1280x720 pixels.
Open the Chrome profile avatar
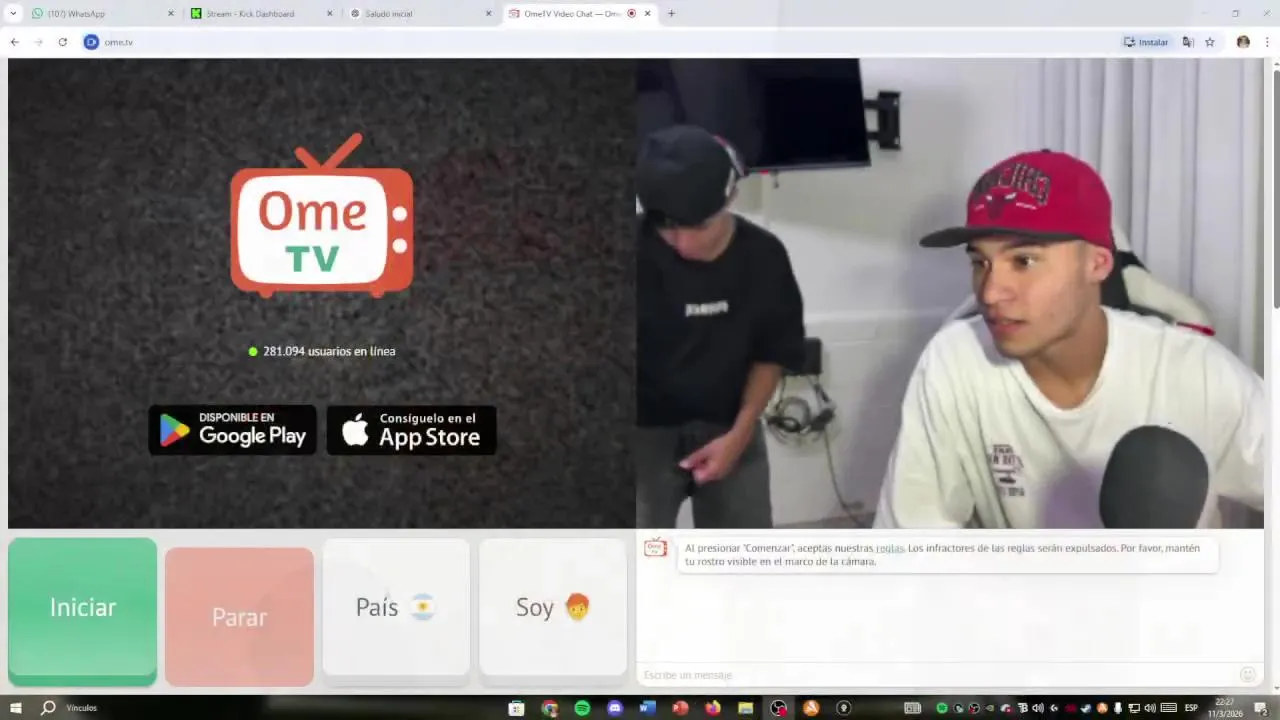(x=1243, y=42)
